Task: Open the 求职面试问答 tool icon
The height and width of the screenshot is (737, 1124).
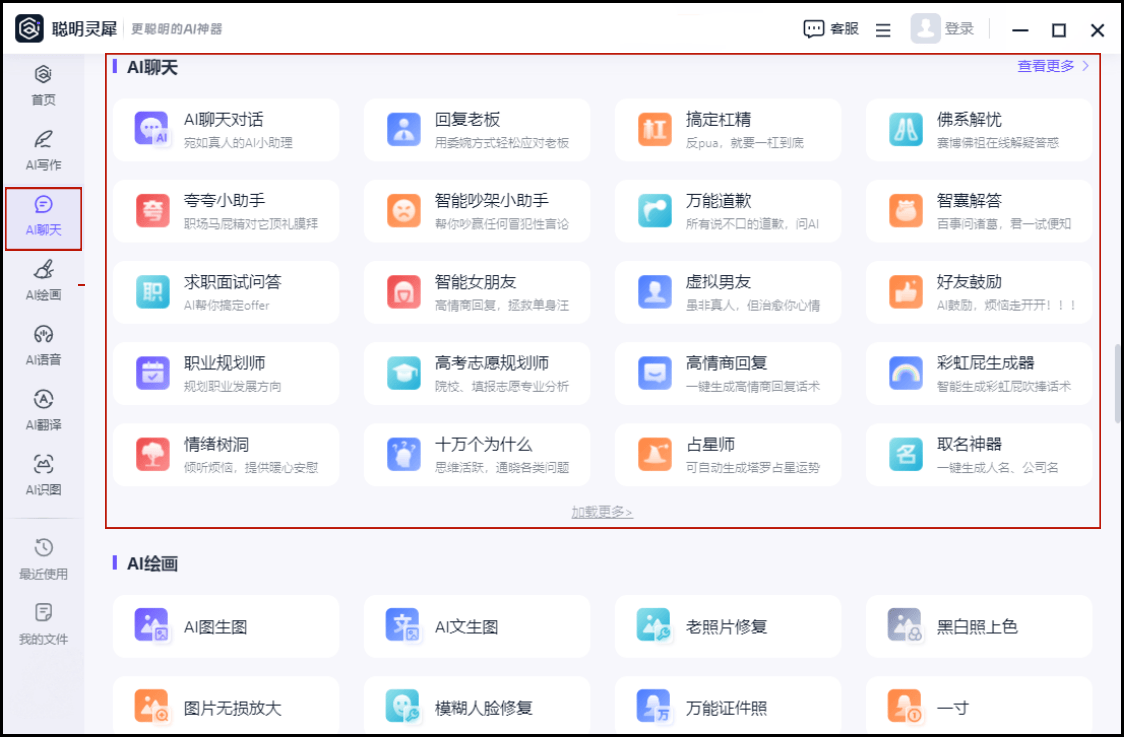Action: tap(153, 292)
